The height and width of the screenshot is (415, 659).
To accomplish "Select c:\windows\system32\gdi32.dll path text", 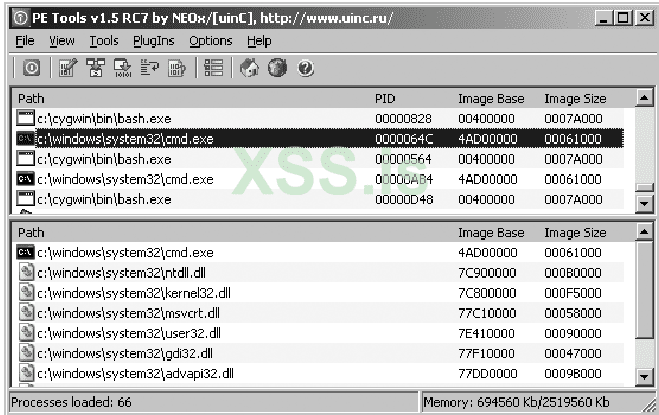I will click(125, 354).
